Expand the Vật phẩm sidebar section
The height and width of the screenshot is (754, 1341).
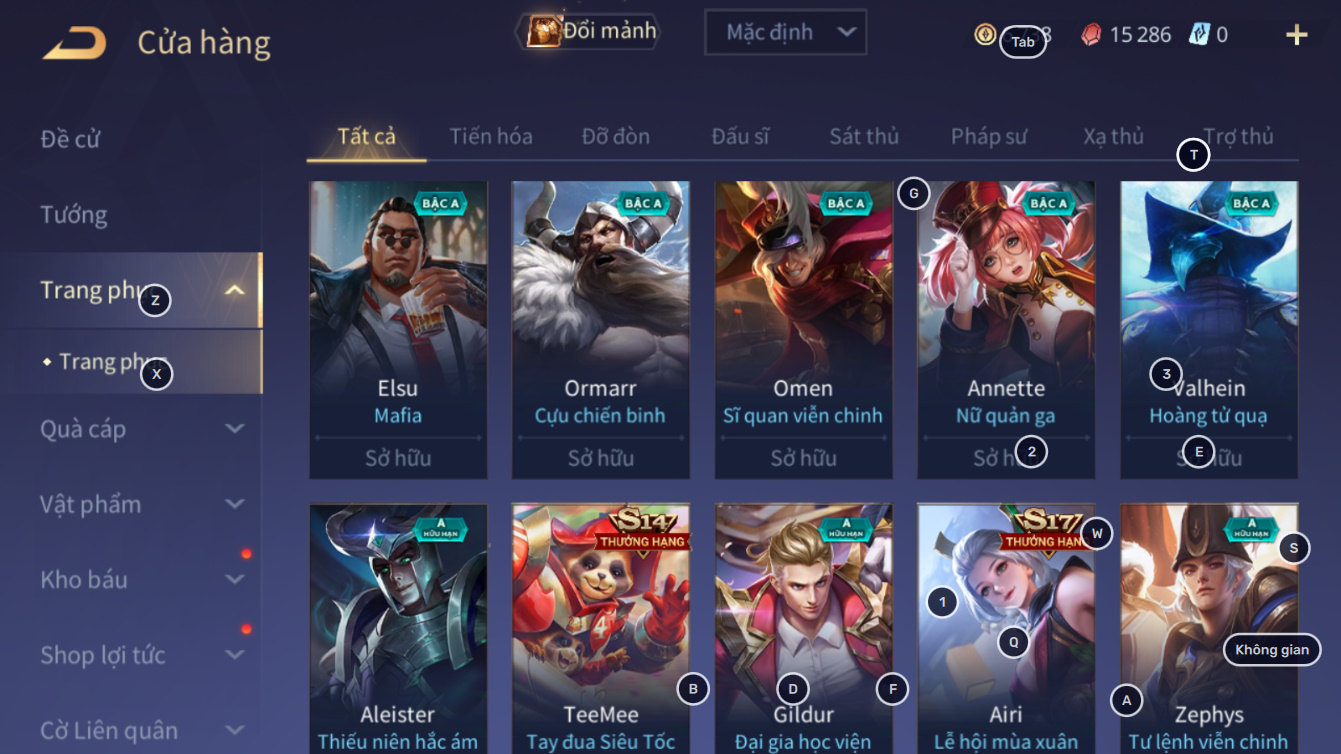(x=234, y=504)
